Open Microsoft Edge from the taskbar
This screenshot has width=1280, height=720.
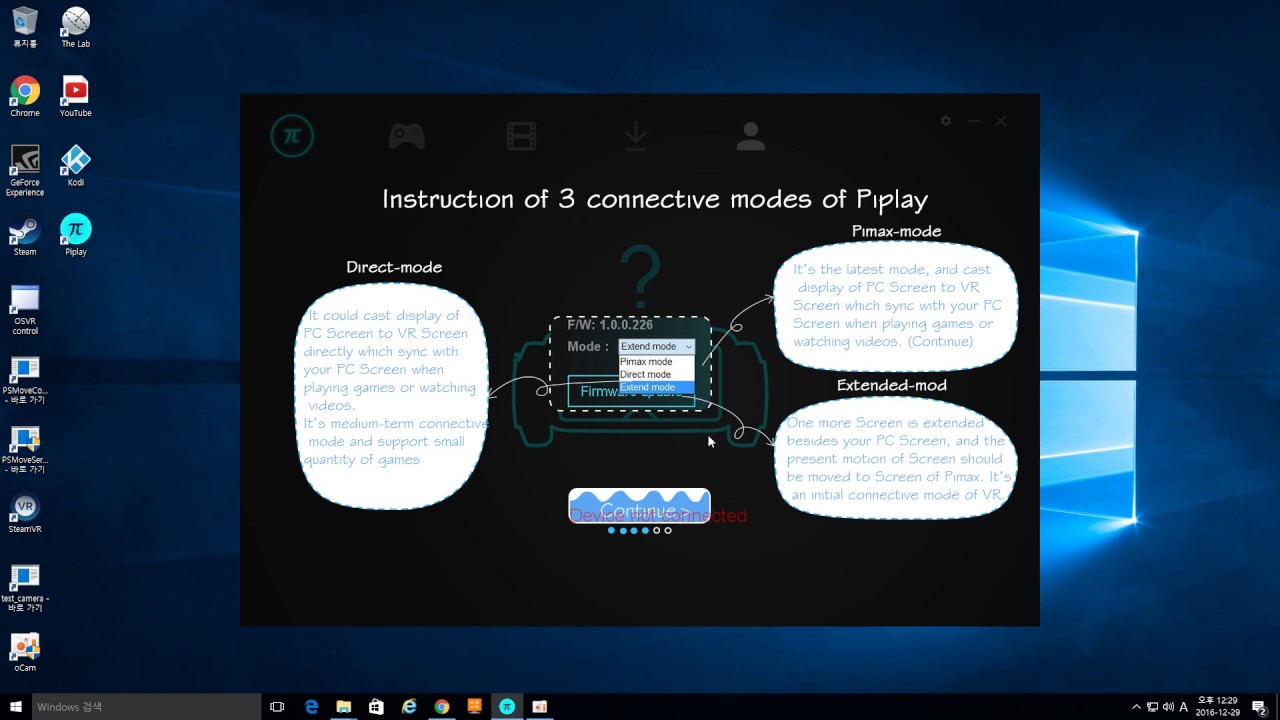[x=311, y=707]
